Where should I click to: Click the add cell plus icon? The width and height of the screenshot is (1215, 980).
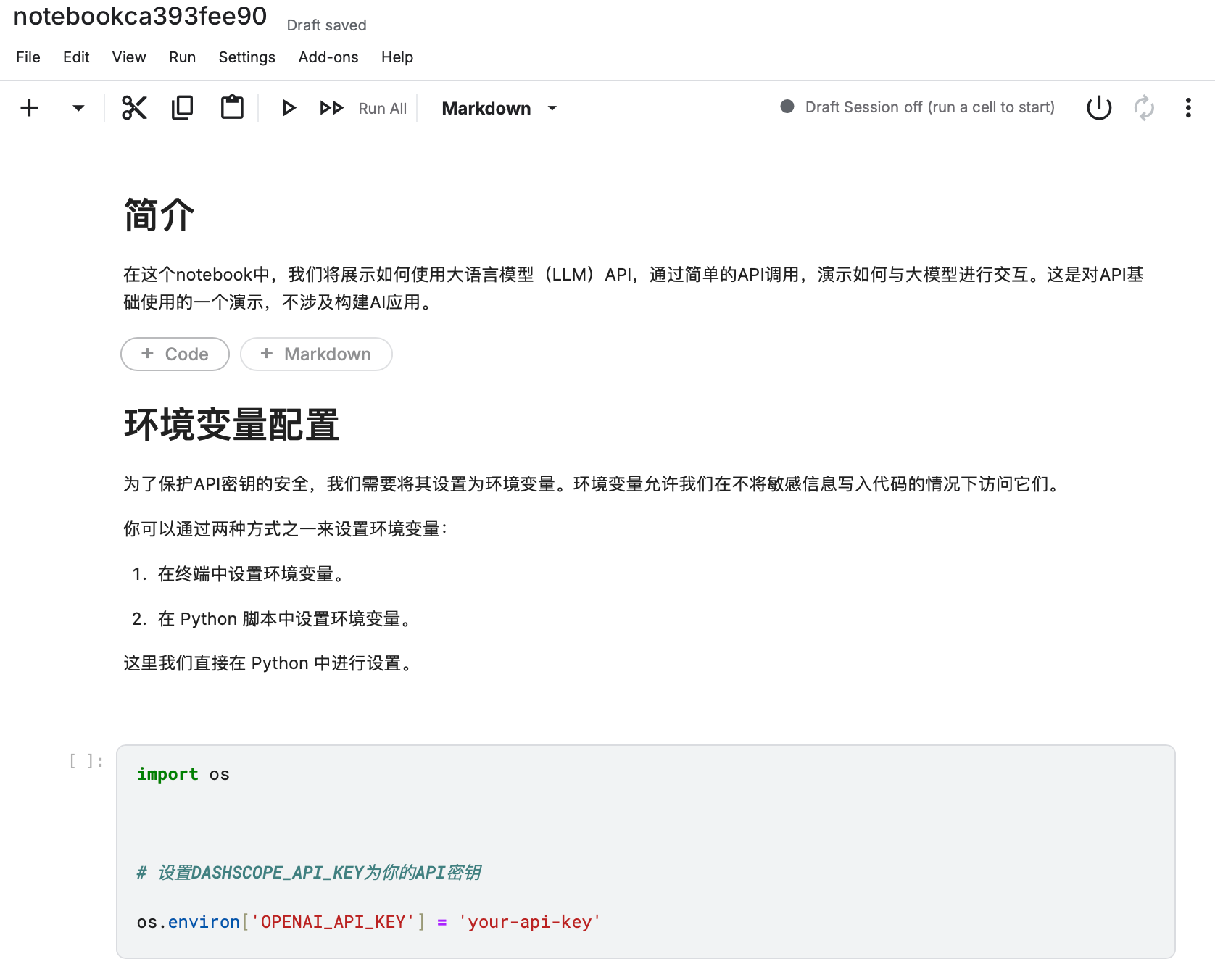(29, 108)
